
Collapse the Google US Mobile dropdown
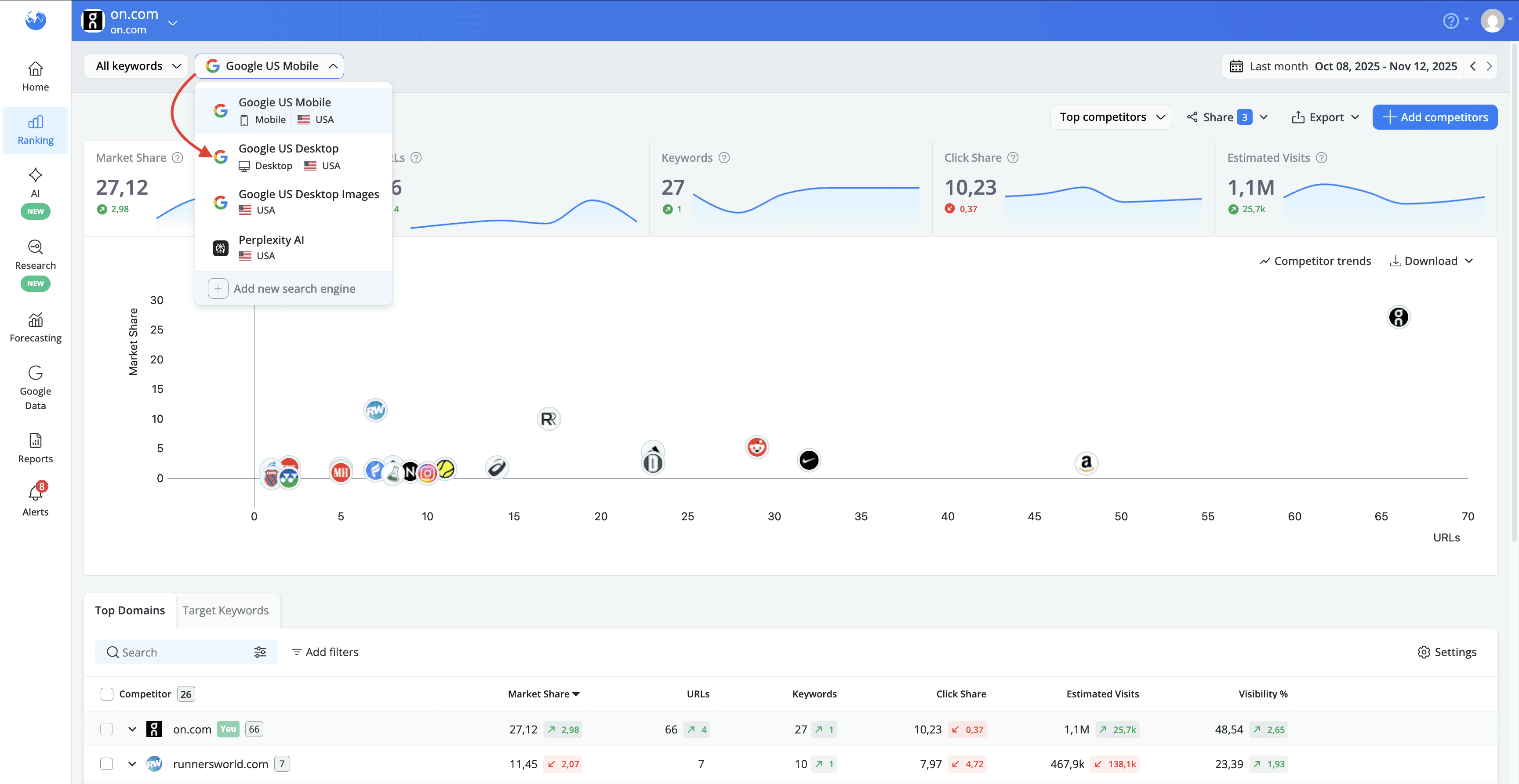(x=269, y=66)
